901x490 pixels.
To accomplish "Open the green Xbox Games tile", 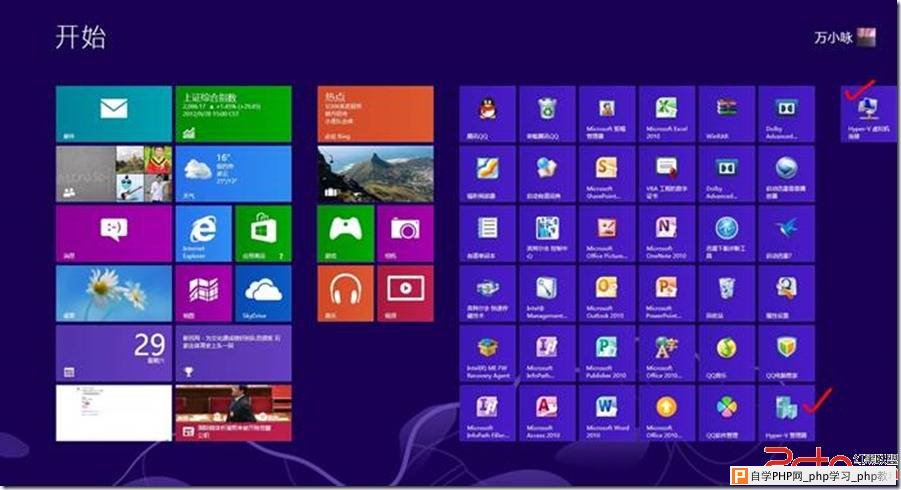I will [x=345, y=233].
